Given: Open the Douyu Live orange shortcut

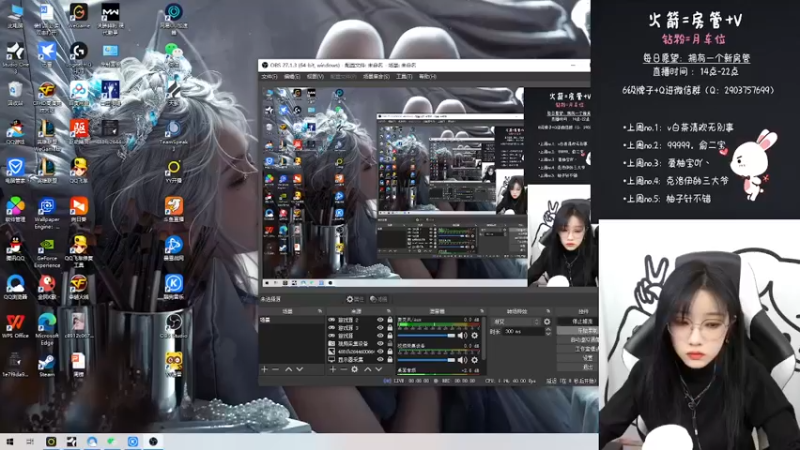Looking at the screenshot, I should click(173, 209).
